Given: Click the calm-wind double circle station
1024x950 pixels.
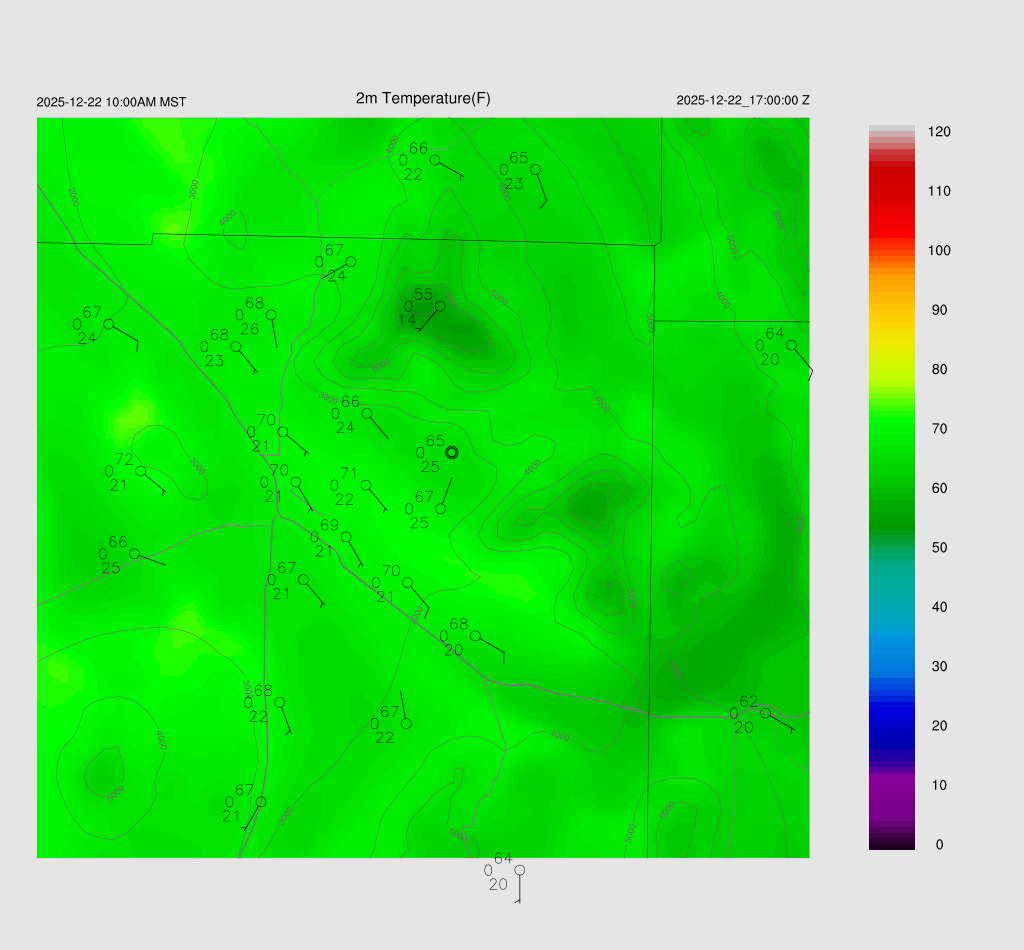Looking at the screenshot, I should (x=451, y=453).
